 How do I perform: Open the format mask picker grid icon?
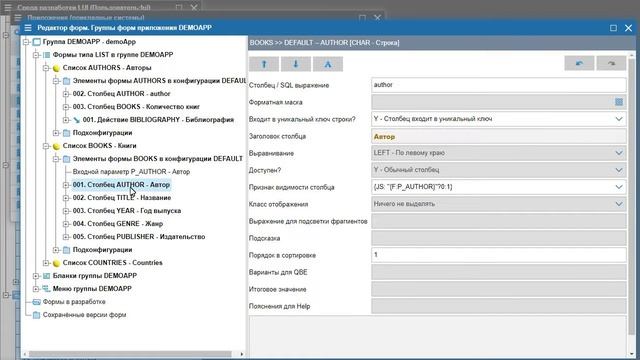click(x=619, y=102)
